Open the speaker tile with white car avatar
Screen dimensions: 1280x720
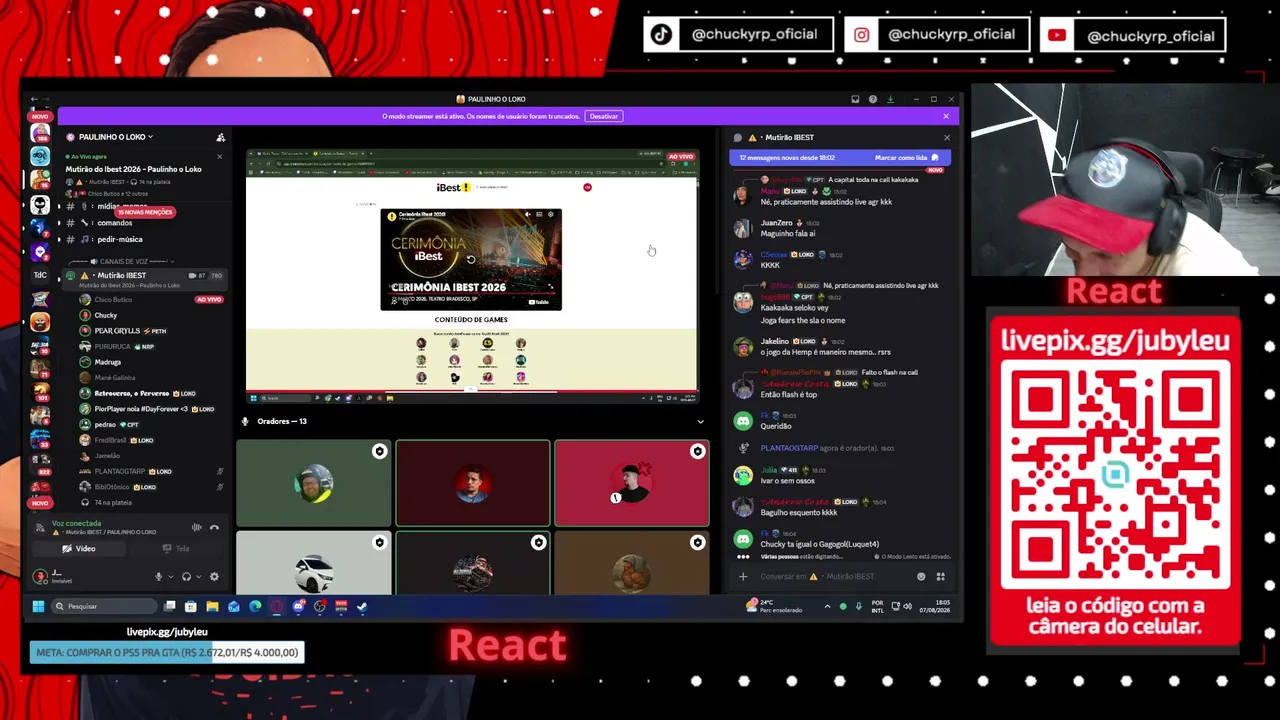coord(313,562)
